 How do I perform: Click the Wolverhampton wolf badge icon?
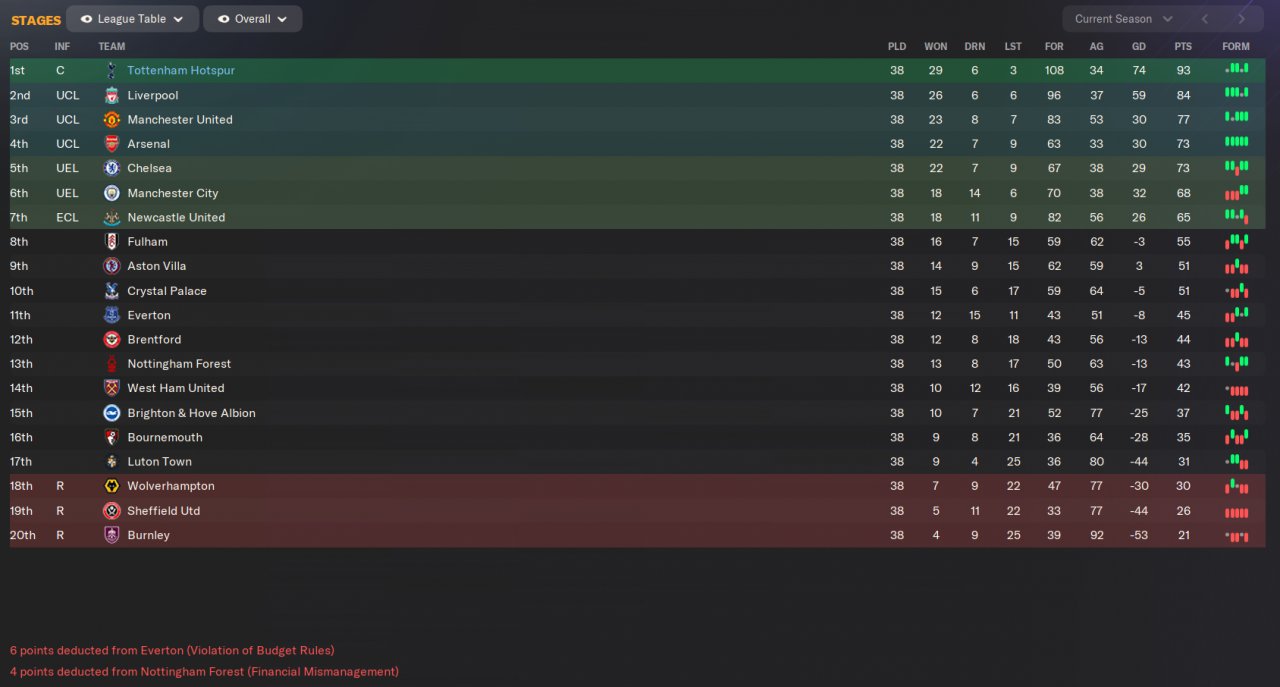click(x=111, y=486)
